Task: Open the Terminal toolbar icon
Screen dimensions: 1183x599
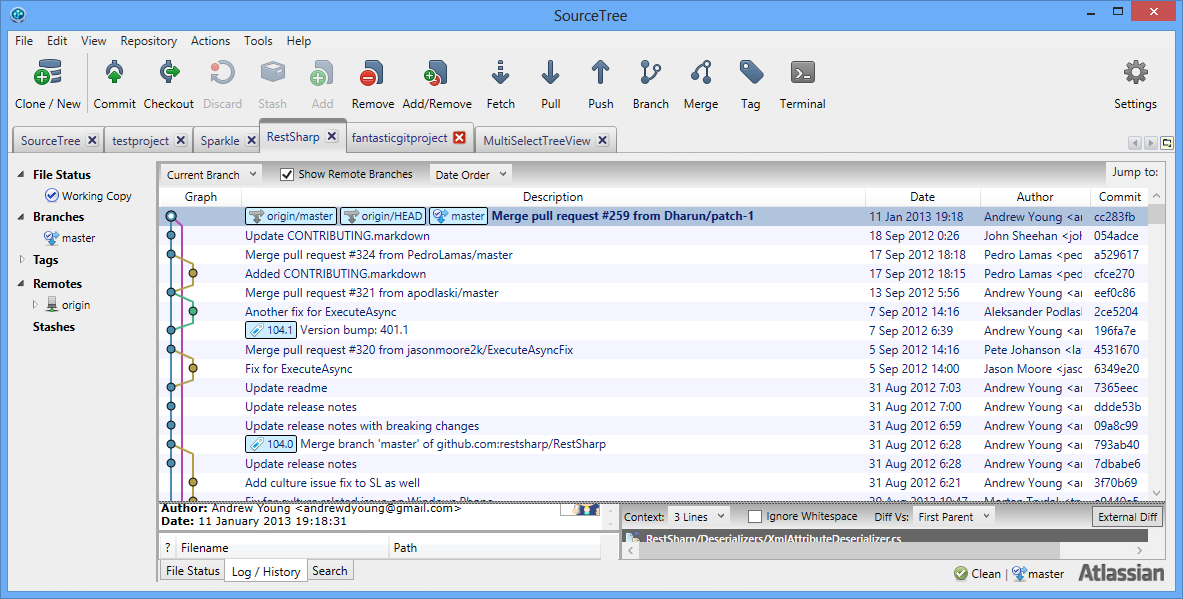Action: coord(803,73)
